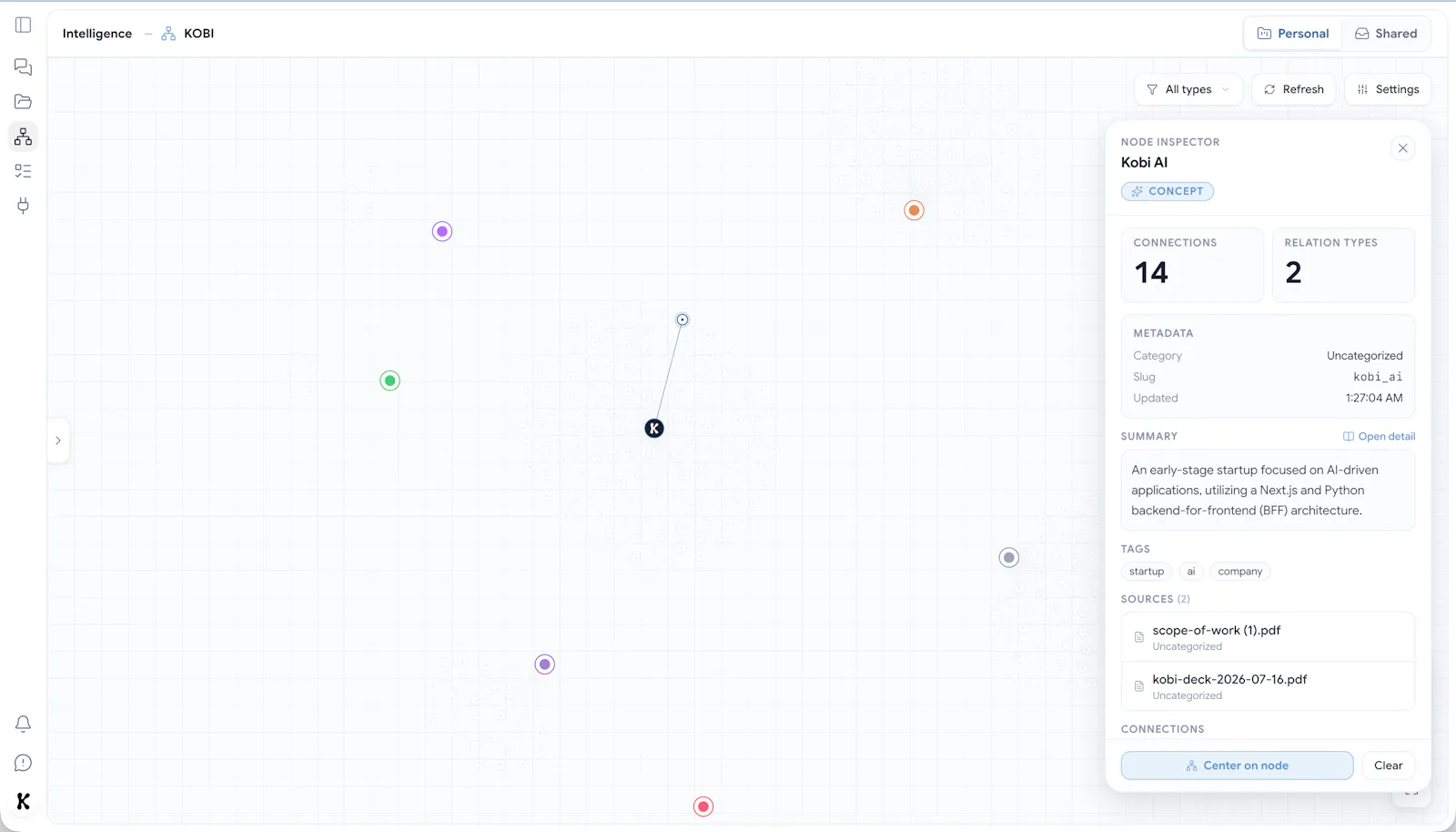Close the Node Inspector panel

1403,148
